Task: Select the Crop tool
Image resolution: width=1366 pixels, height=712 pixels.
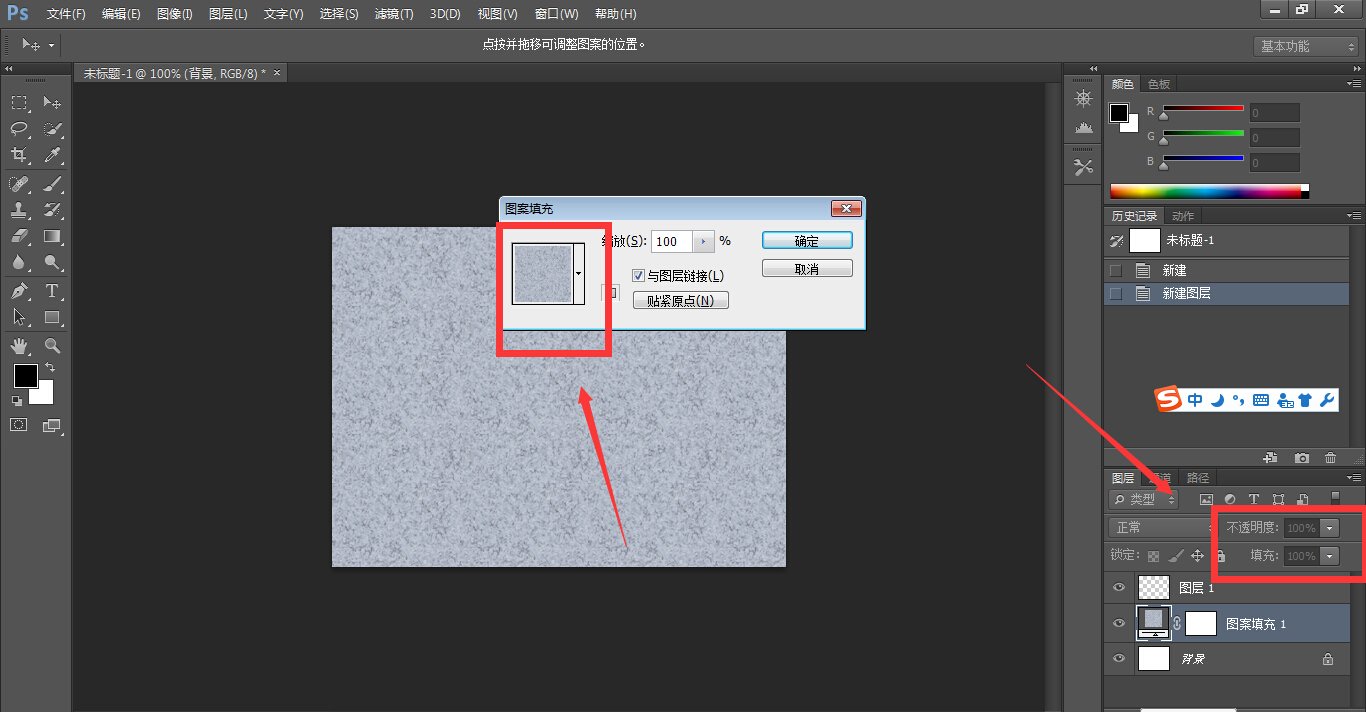Action: click(18, 155)
